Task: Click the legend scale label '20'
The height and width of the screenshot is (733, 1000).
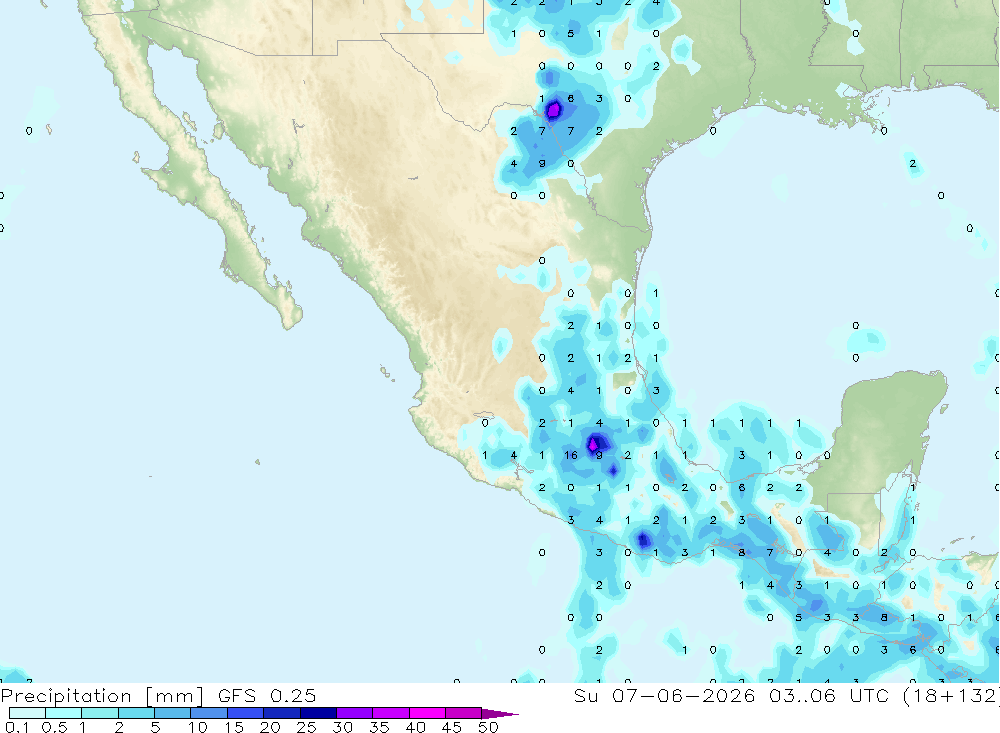Action: [270, 727]
